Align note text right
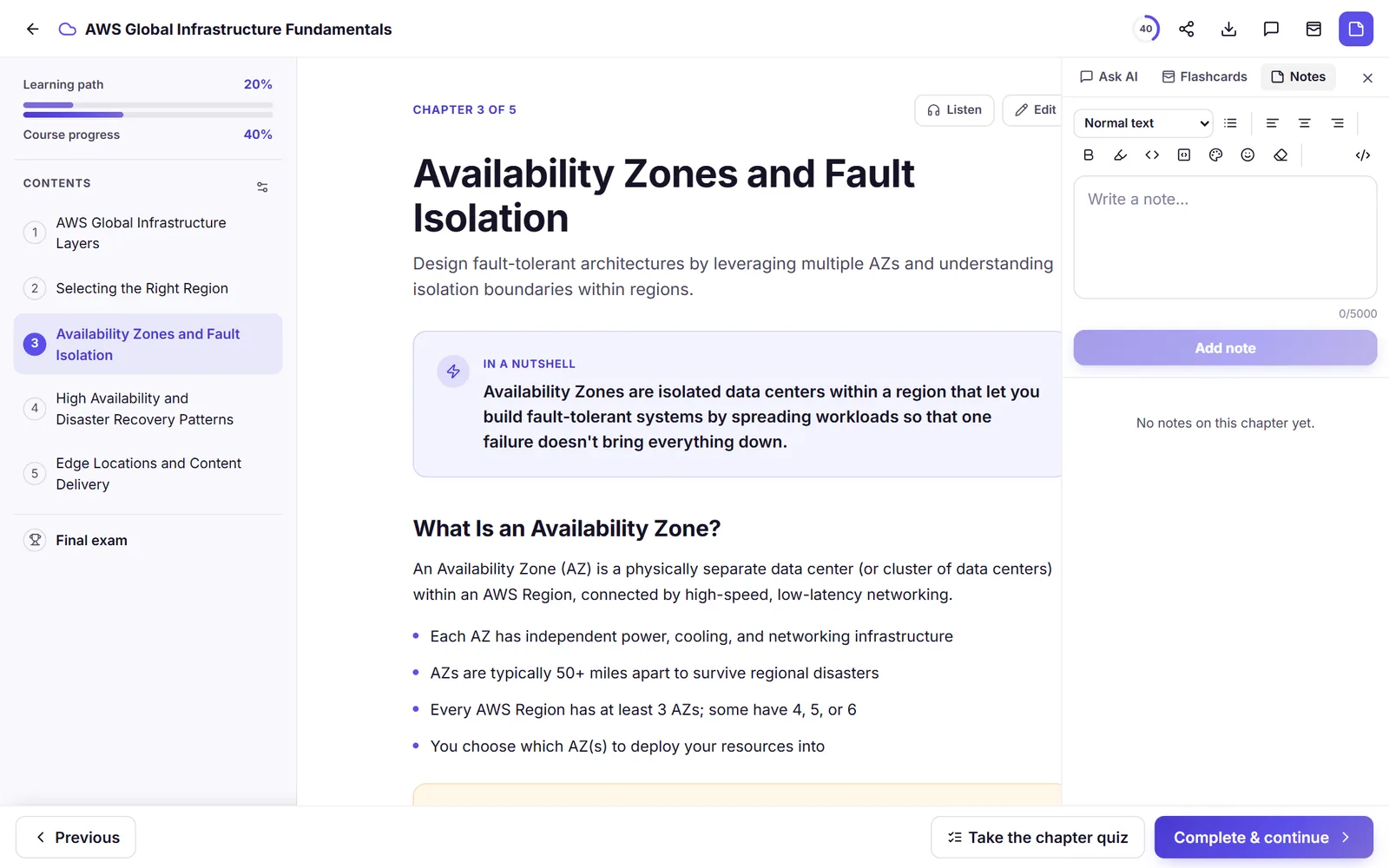This screenshot has width=1389, height=868. 1338,123
